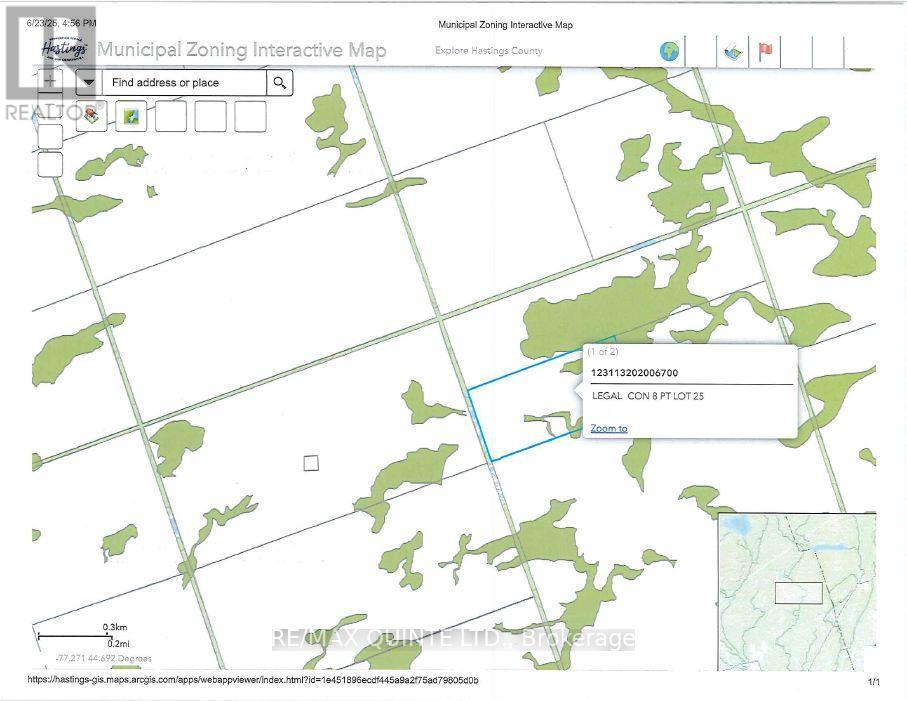The image size is (907, 701).
Task: Click the Zoom to link in popup
Action: coord(609,428)
